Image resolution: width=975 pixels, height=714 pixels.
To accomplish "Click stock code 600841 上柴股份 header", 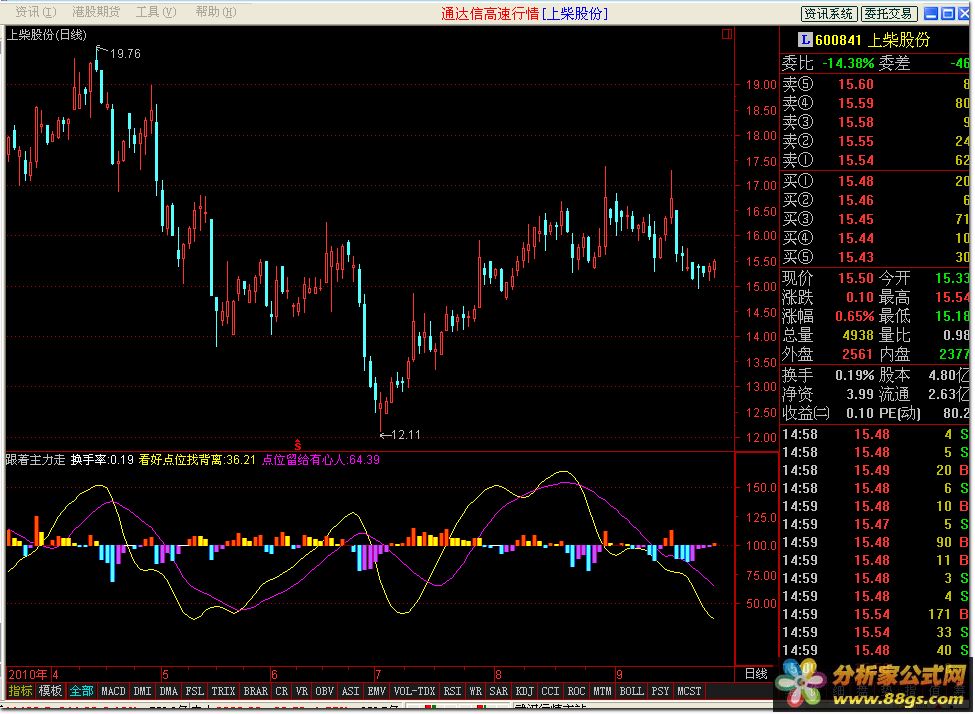I will 872,40.
